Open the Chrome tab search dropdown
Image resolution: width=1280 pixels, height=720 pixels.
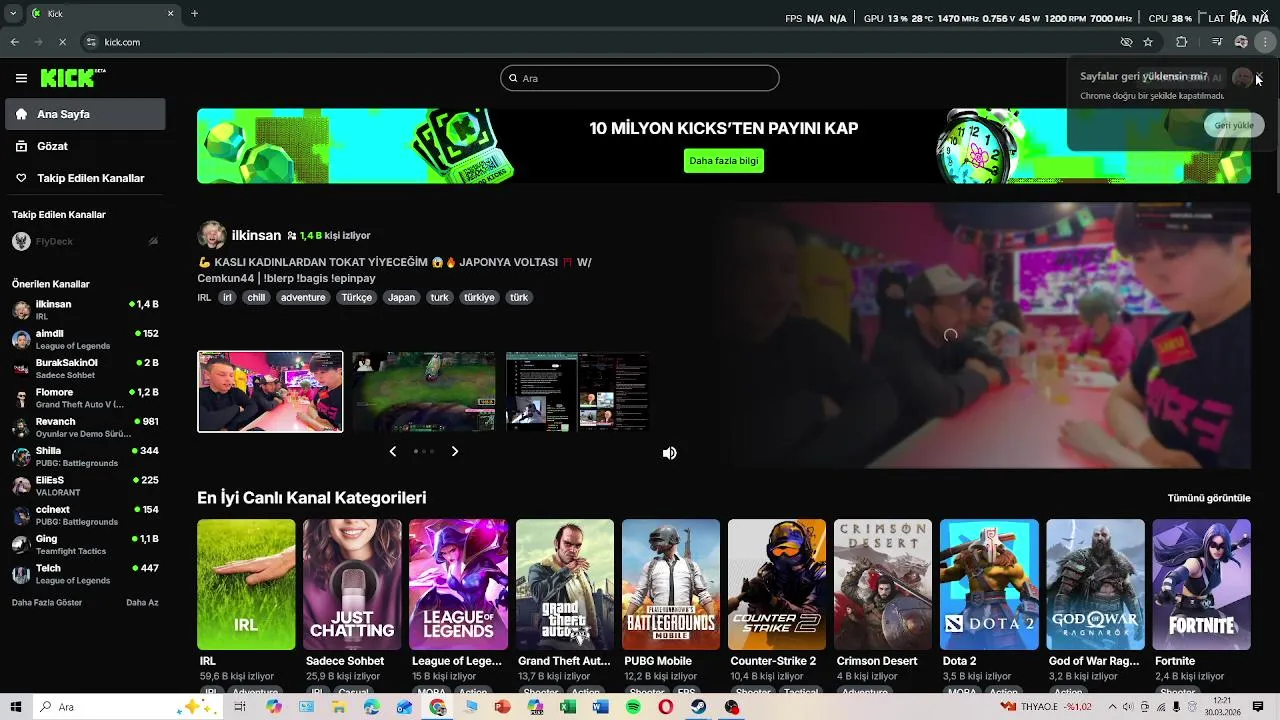(x=13, y=14)
